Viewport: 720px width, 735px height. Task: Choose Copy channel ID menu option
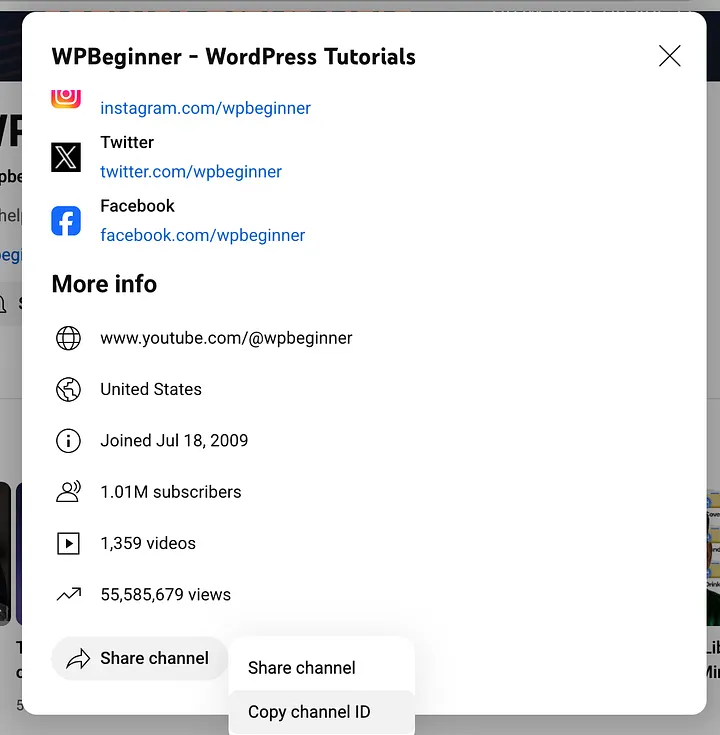309,712
